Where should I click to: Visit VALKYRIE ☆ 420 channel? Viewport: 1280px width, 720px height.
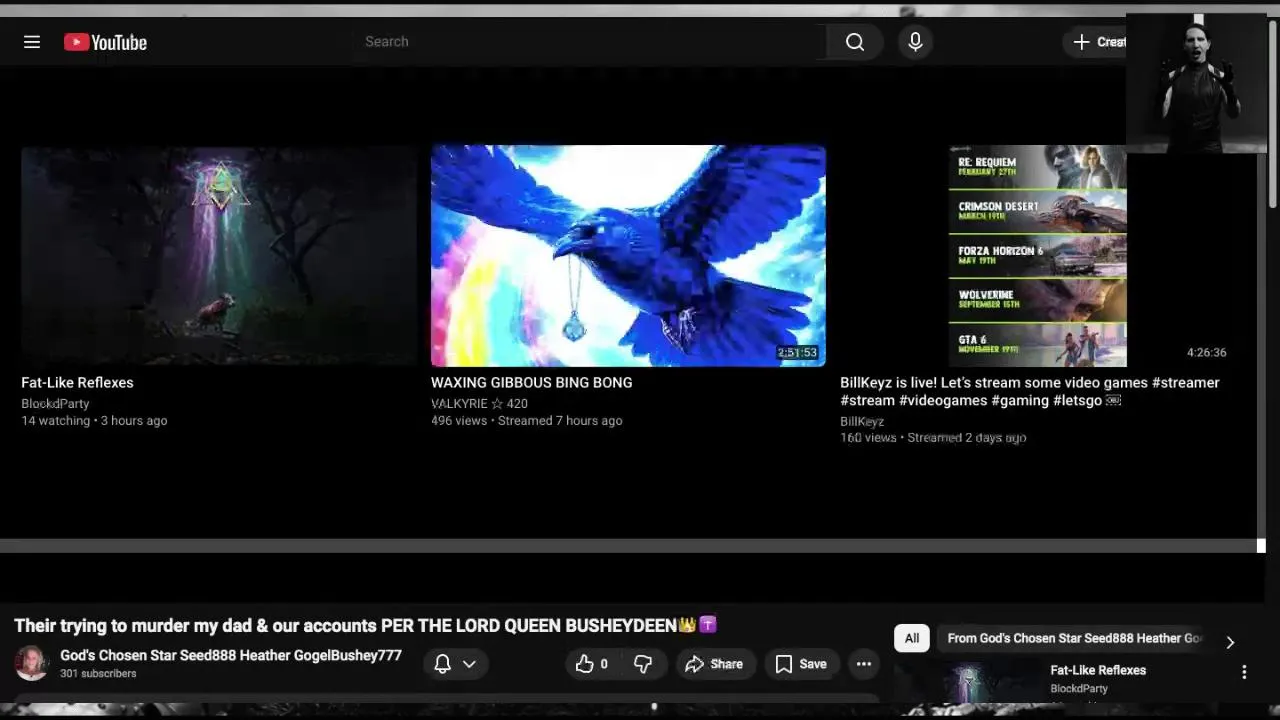479,404
